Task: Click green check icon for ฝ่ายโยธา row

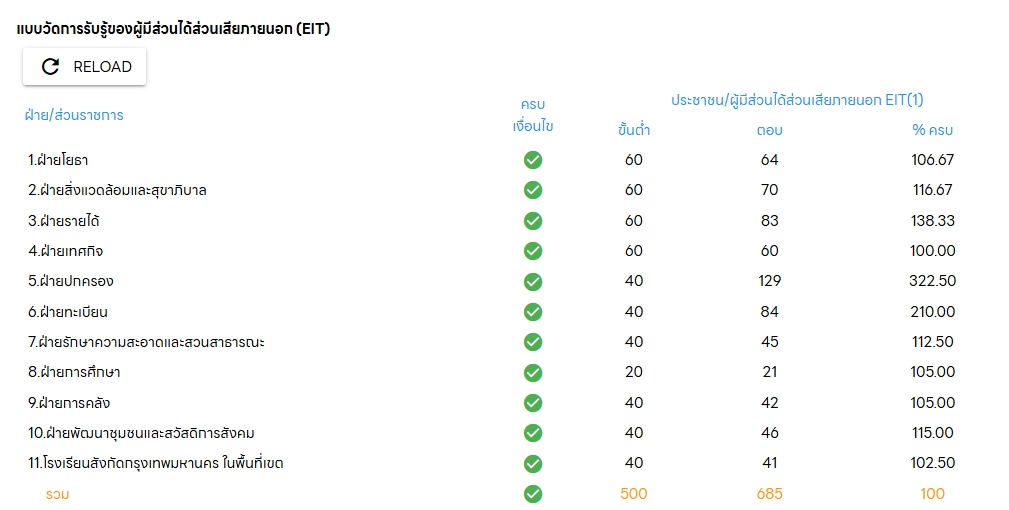Action: point(533,159)
